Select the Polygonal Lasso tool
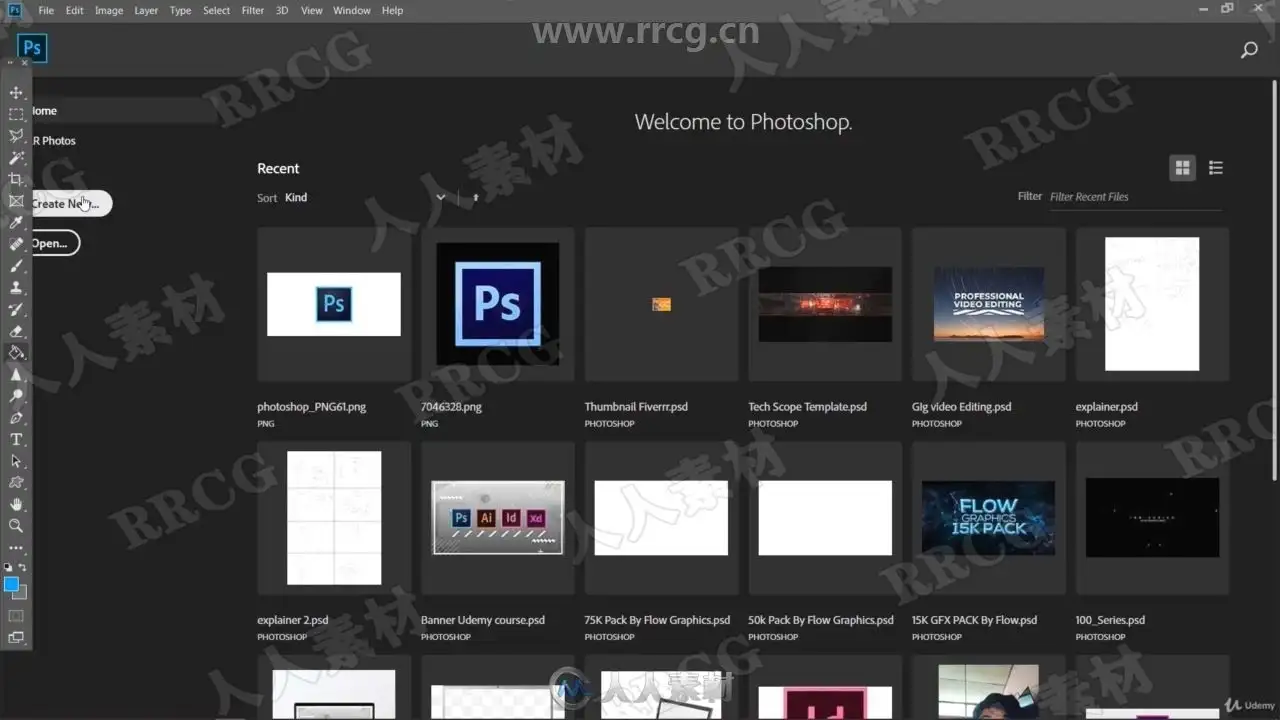Viewport: 1280px width, 720px height. click(16, 136)
